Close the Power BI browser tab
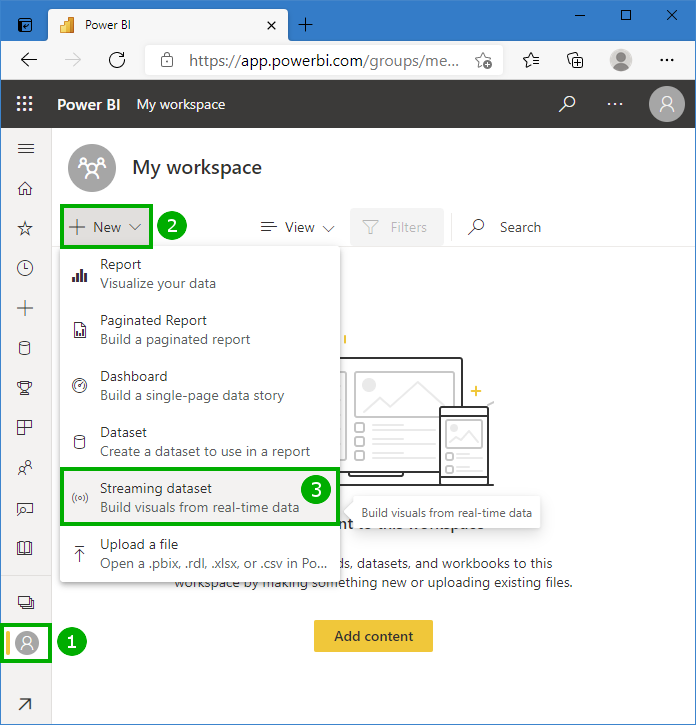696x725 pixels. [271, 25]
